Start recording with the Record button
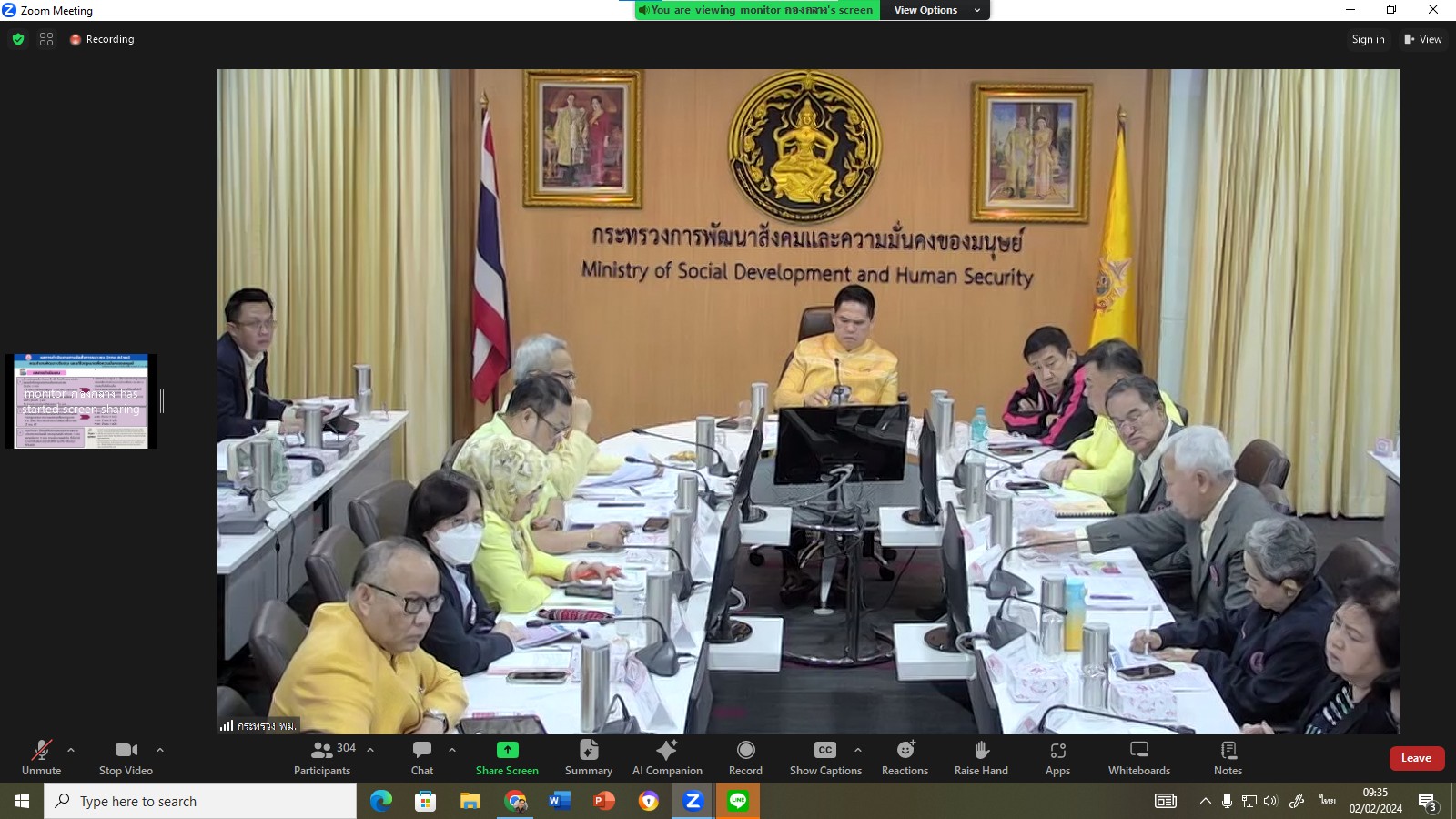 point(745,758)
